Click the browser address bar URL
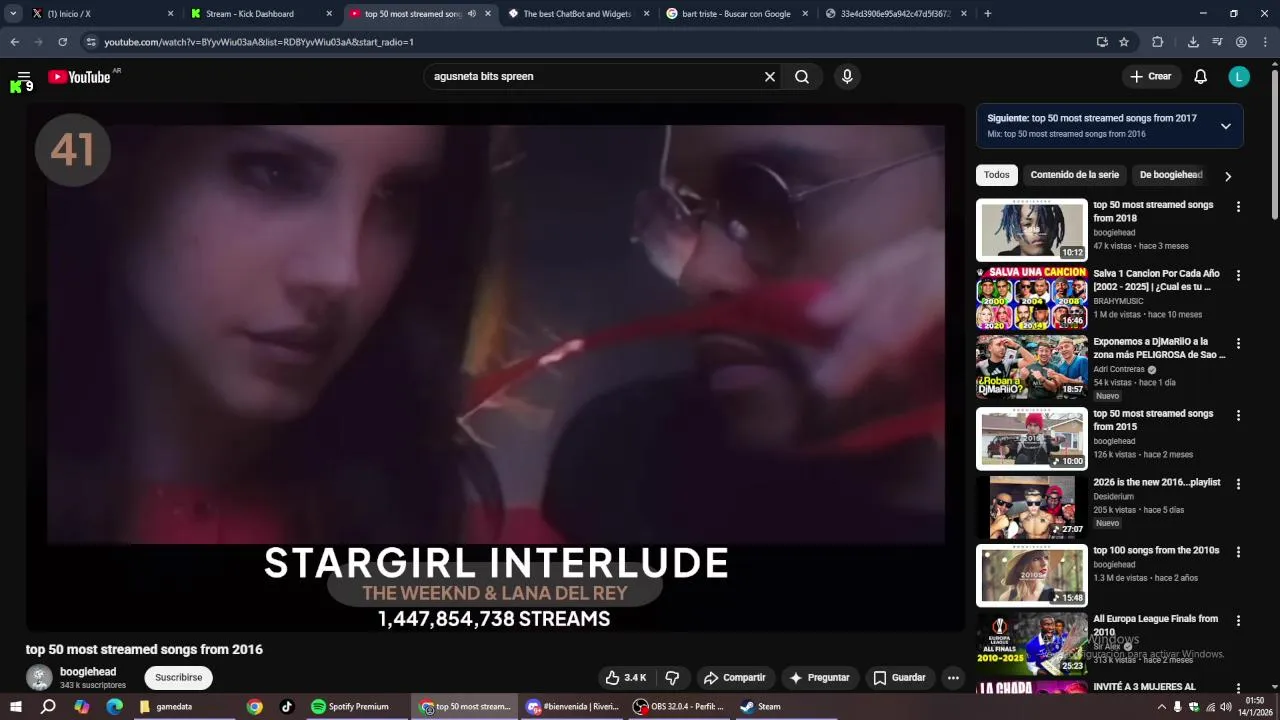 [x=259, y=42]
